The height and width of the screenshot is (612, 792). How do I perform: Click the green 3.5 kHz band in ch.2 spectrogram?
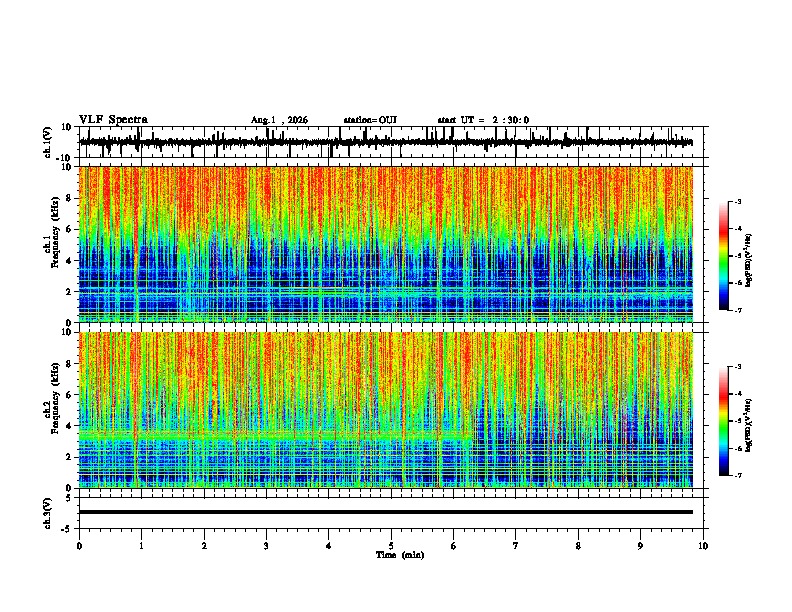click(x=275, y=435)
